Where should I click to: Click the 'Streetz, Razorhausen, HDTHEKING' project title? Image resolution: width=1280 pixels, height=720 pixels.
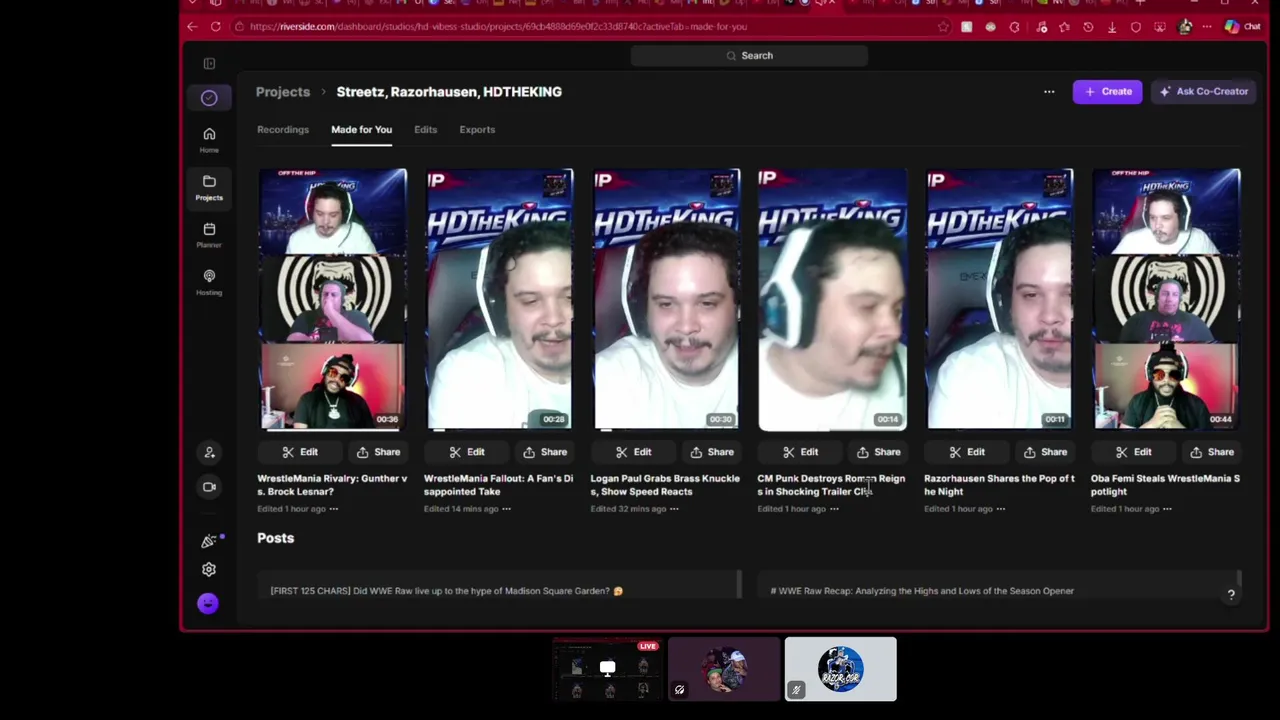click(x=449, y=92)
